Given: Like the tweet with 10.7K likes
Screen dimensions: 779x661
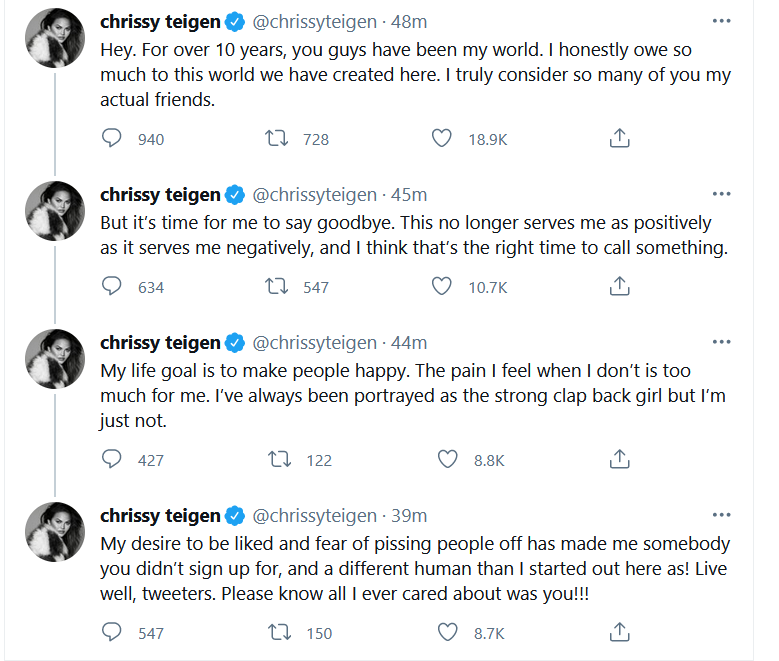Looking at the screenshot, I should [x=442, y=287].
